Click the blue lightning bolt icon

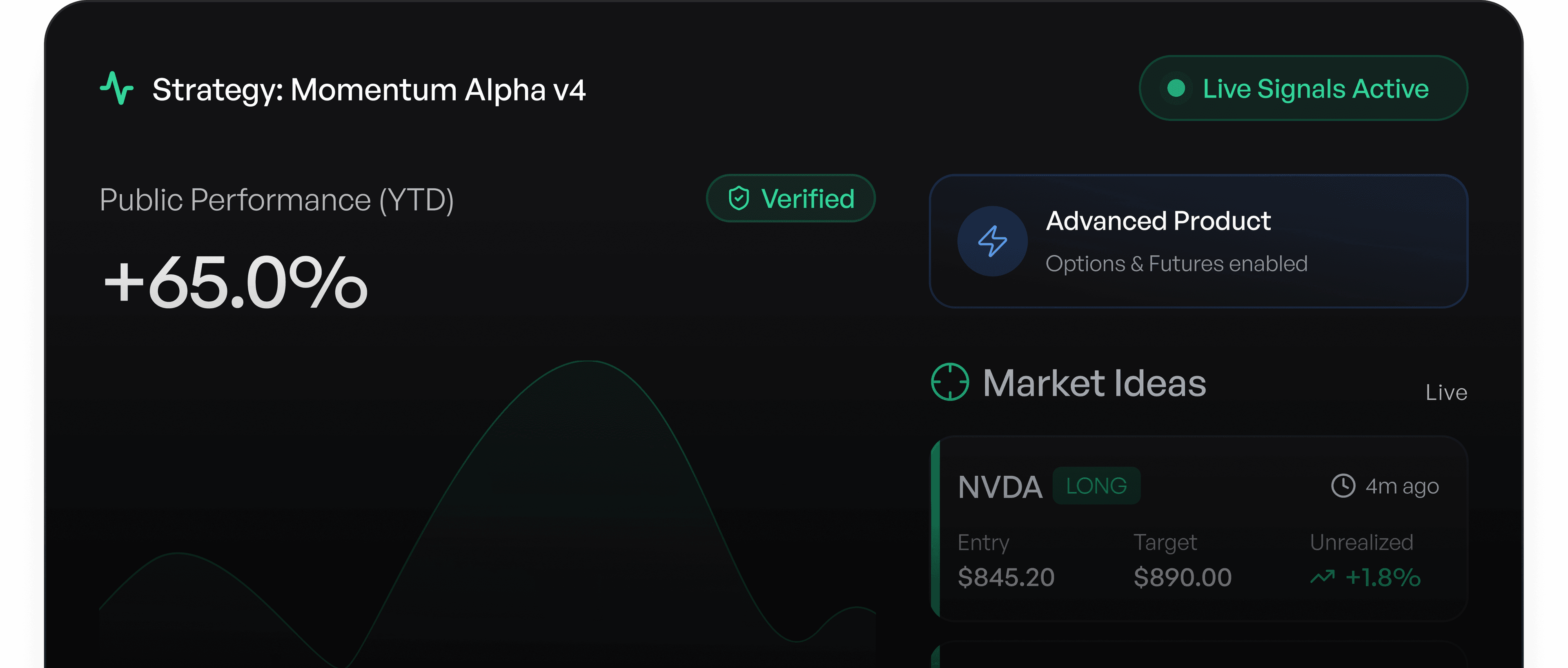992,241
